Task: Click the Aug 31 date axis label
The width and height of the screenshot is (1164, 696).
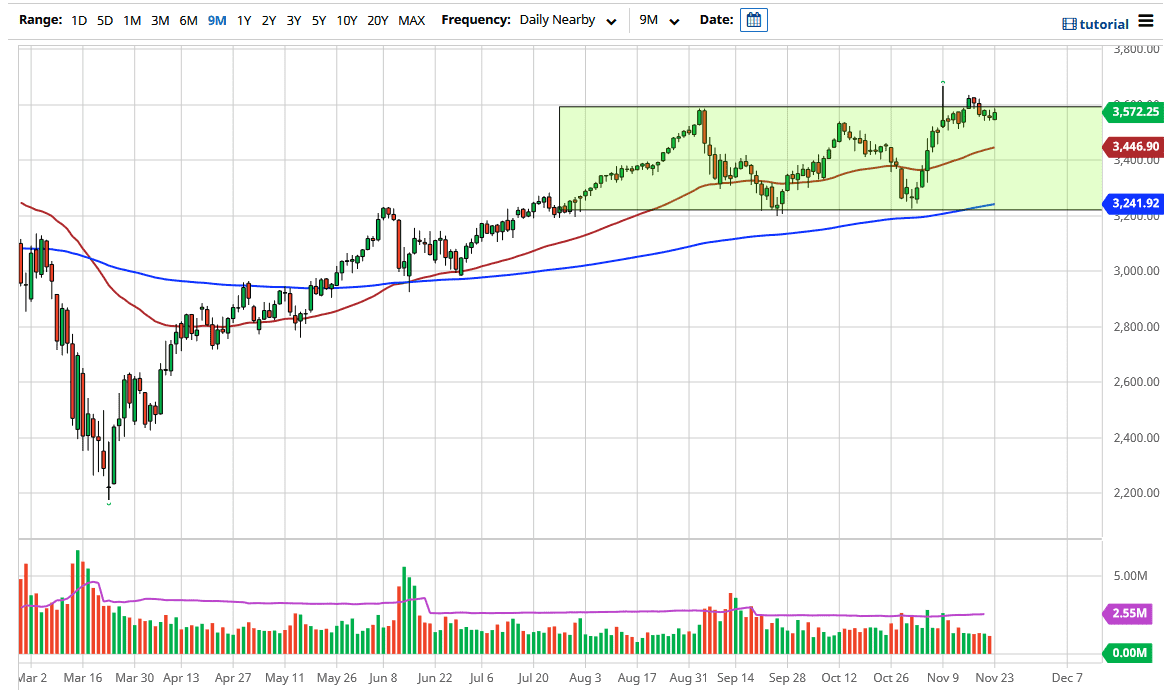Action: point(688,677)
